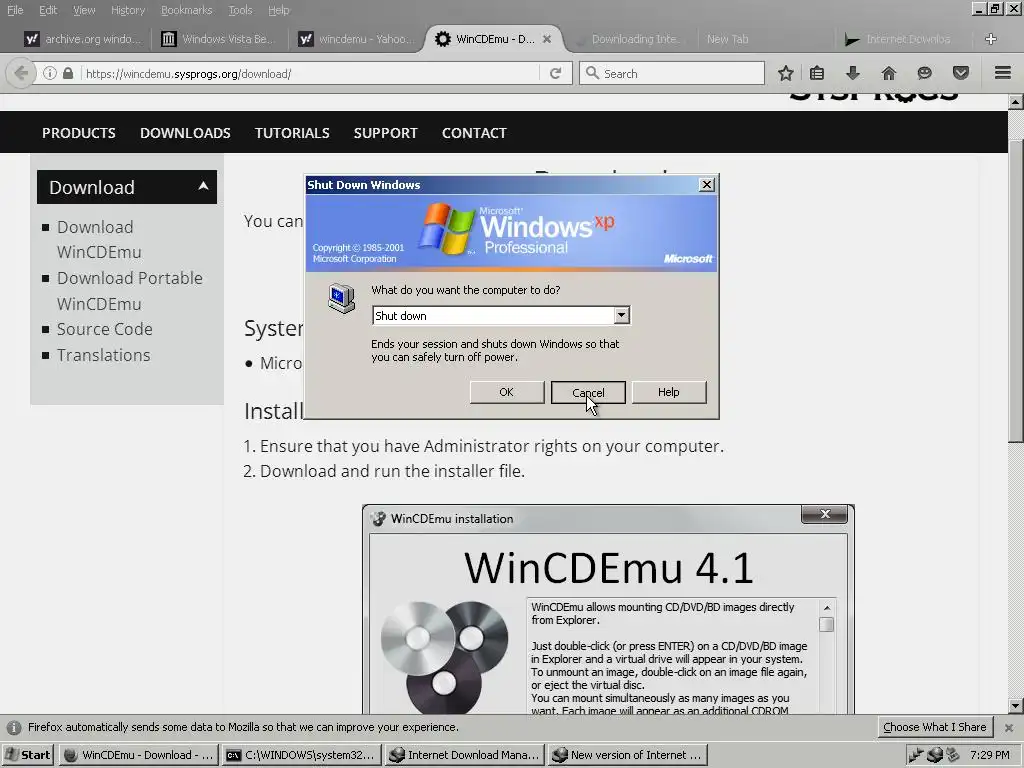This screenshot has height=768, width=1024.
Task: Open the View menu
Action: point(84,10)
